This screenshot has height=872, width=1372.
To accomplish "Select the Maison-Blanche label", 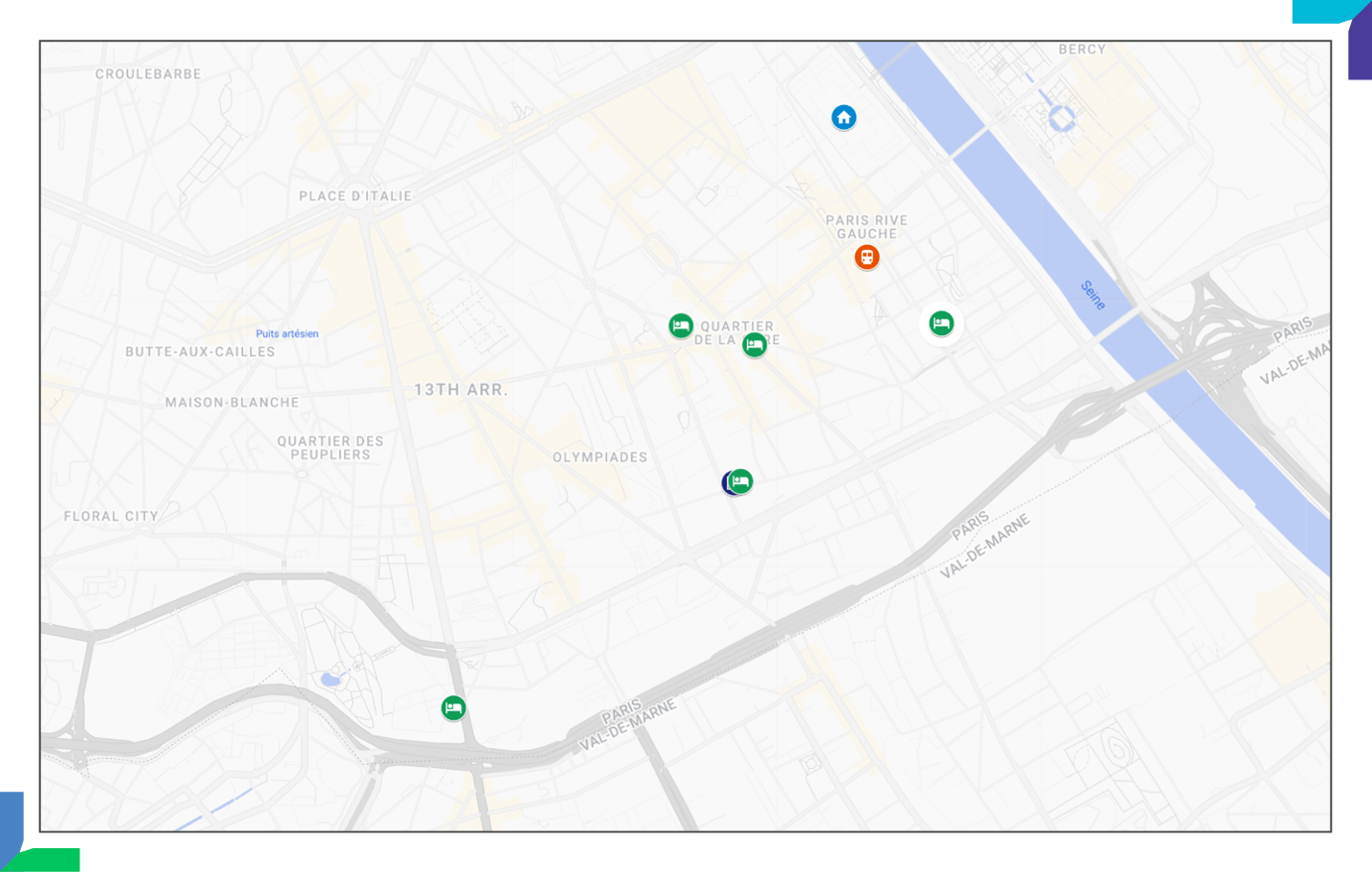I will 232,403.
